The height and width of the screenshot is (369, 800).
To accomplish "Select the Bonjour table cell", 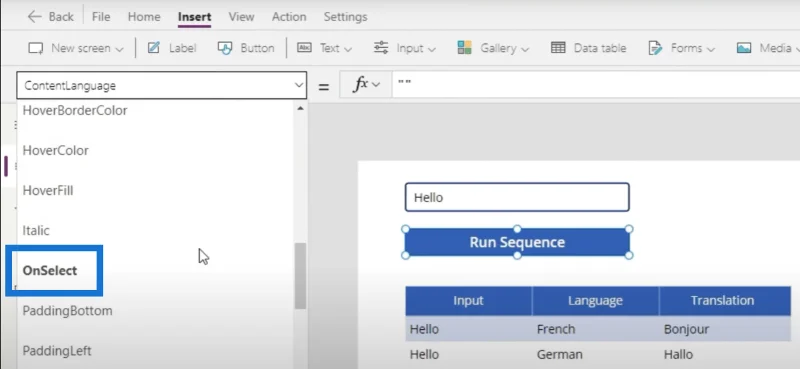I will coord(725,329).
